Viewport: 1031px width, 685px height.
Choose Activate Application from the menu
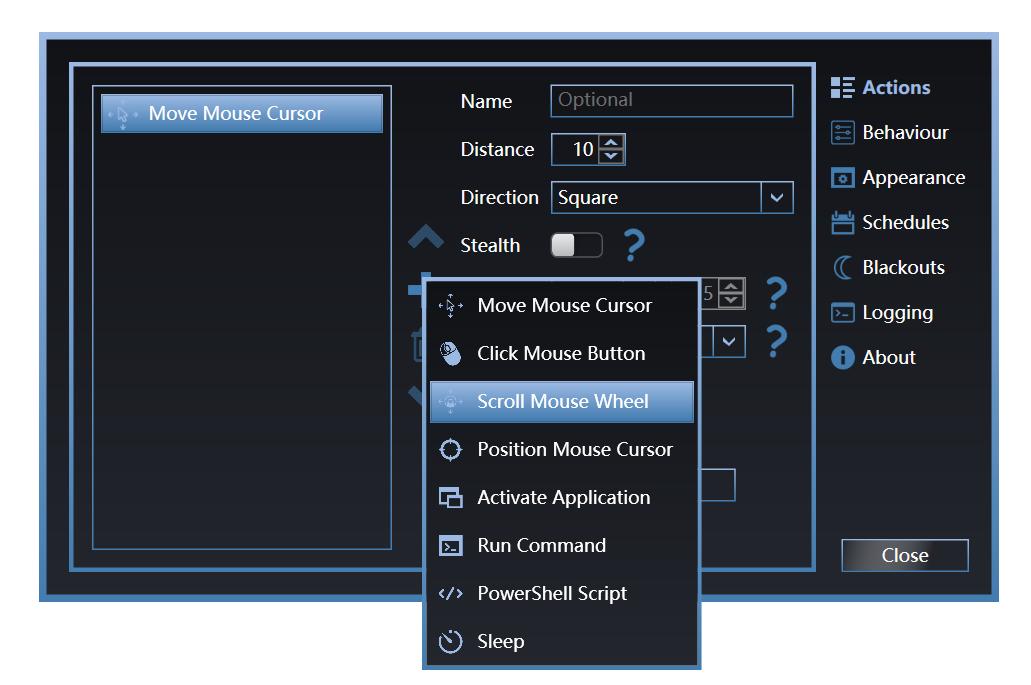click(562, 497)
